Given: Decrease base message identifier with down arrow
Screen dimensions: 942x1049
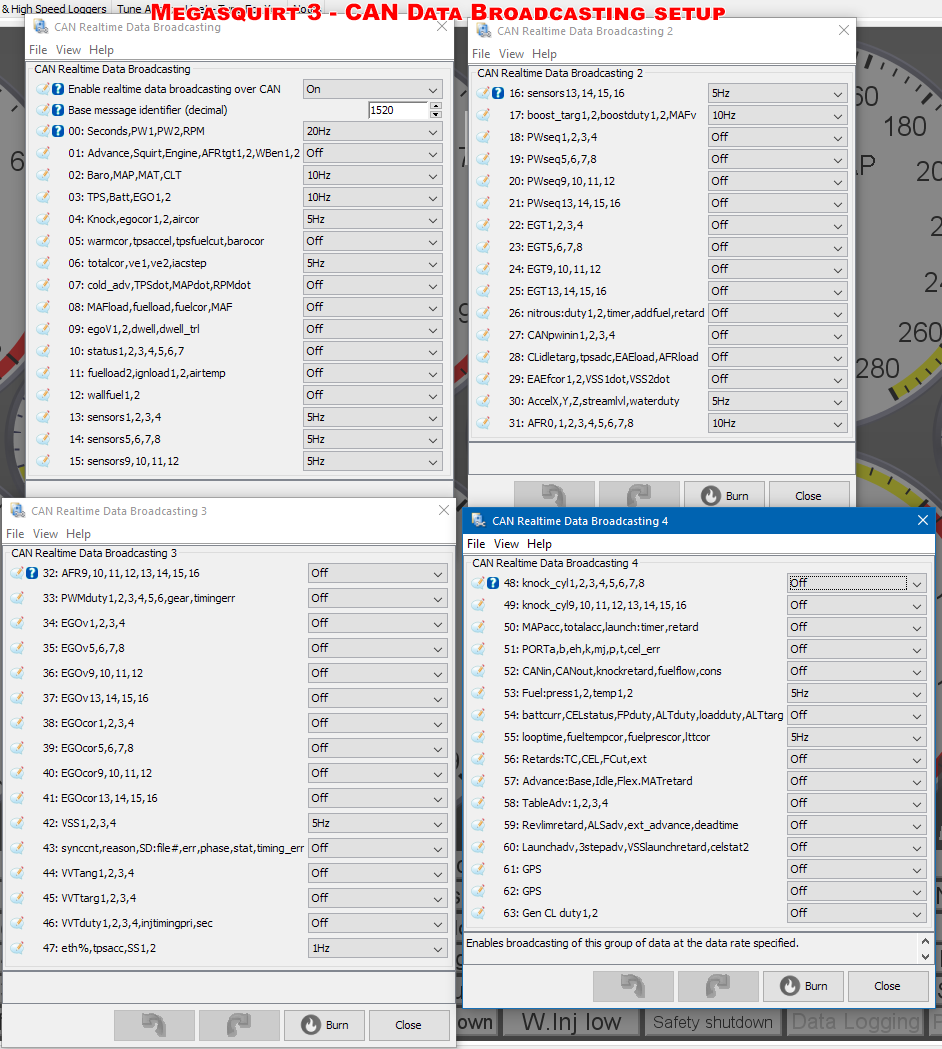Looking at the screenshot, I should coord(436,114).
